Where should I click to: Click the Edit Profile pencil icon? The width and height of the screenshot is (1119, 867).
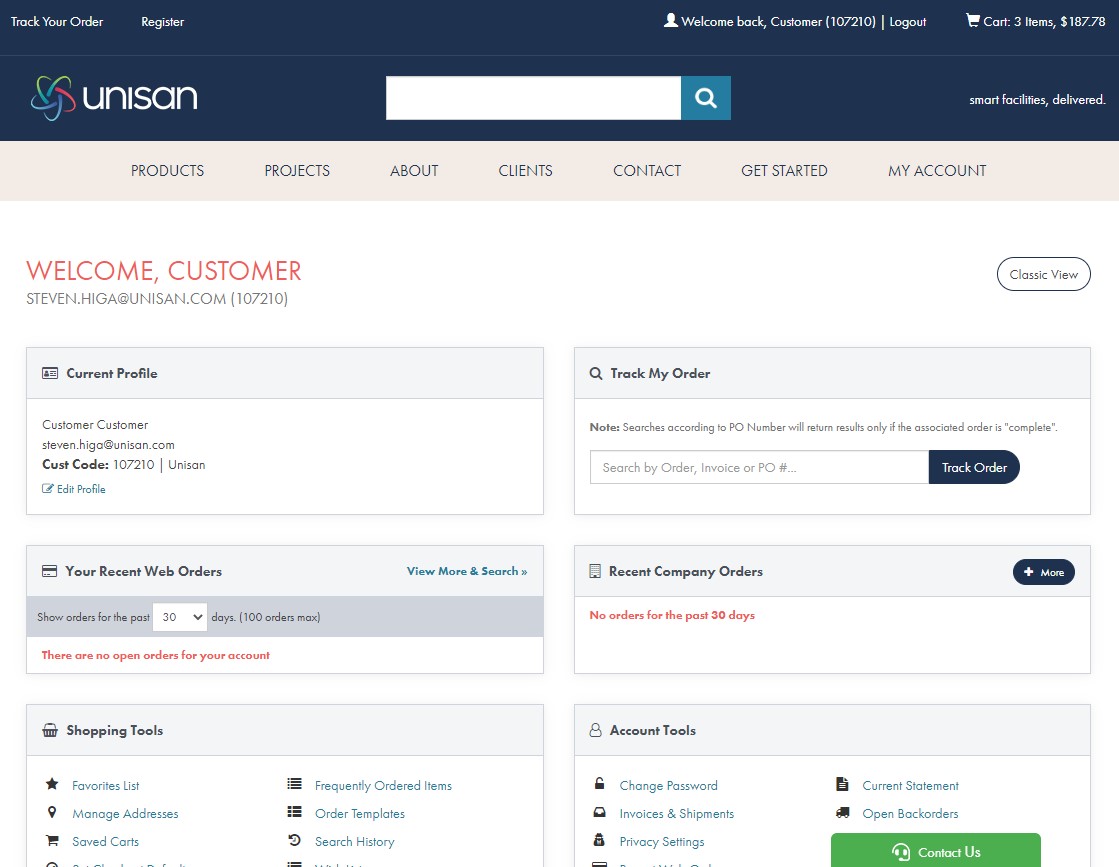coord(48,489)
